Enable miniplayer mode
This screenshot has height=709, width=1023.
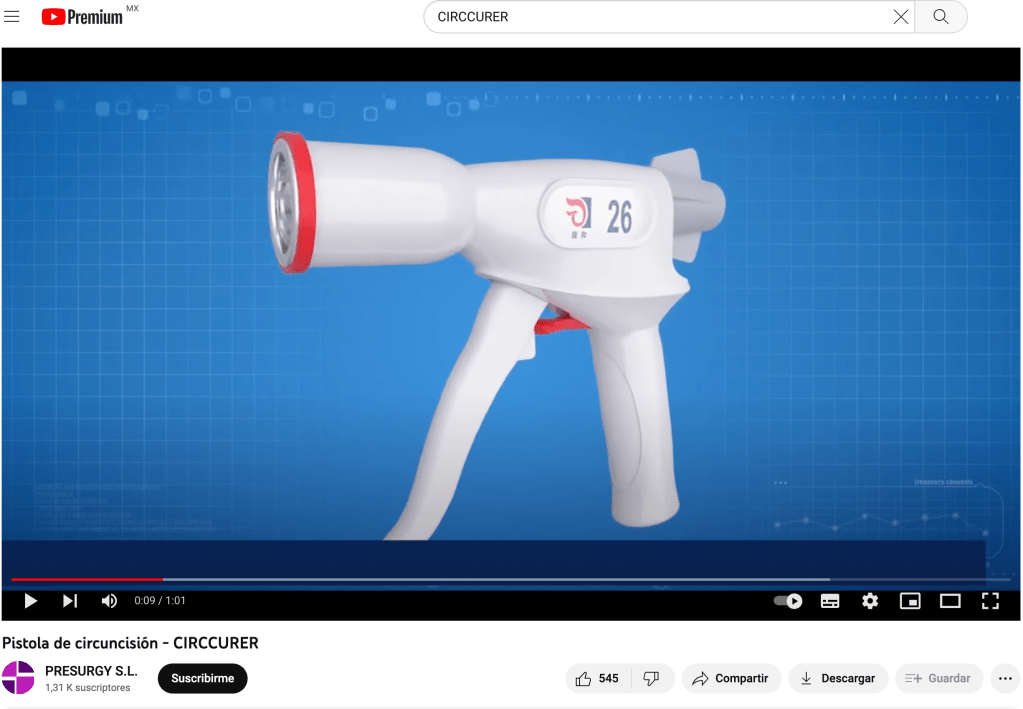click(x=910, y=601)
